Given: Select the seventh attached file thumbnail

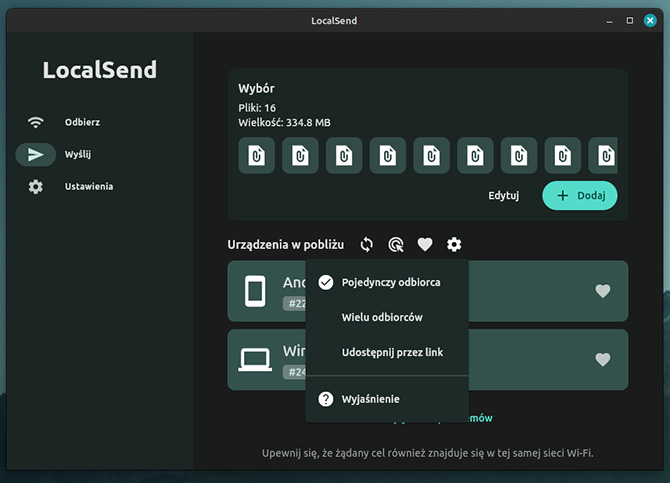Looking at the screenshot, I should (519, 155).
